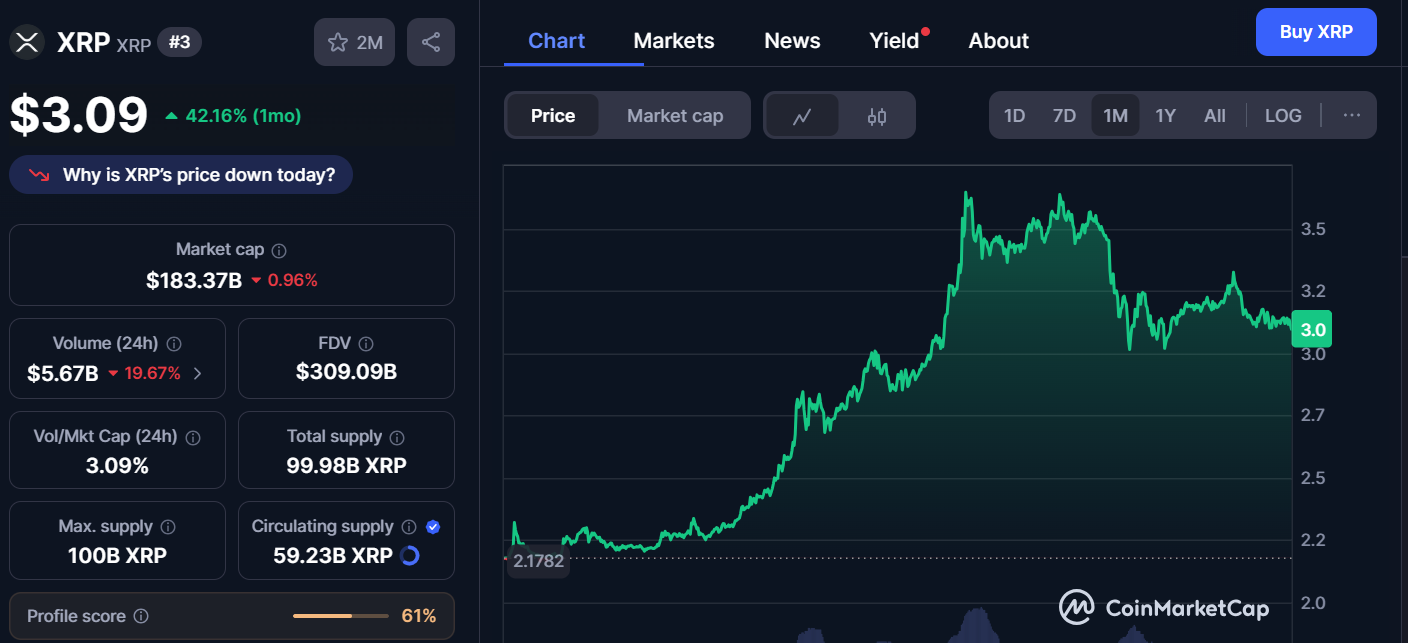Viewport: 1408px width, 643px height.
Task: Click the Profile score progress bar
Action: (x=340, y=616)
